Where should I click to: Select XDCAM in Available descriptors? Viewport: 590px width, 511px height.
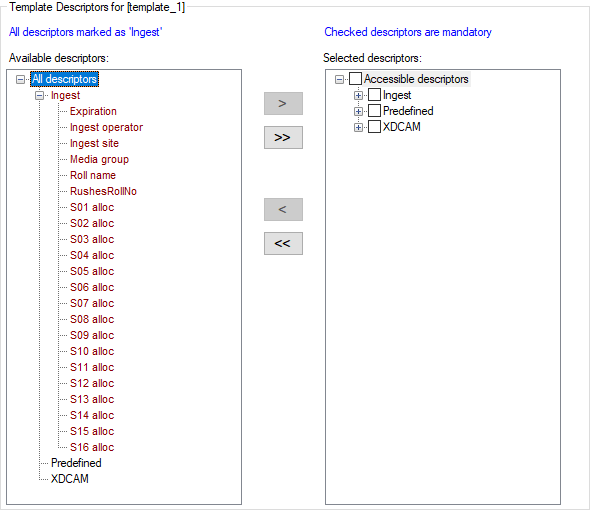pyautogui.click(x=70, y=479)
